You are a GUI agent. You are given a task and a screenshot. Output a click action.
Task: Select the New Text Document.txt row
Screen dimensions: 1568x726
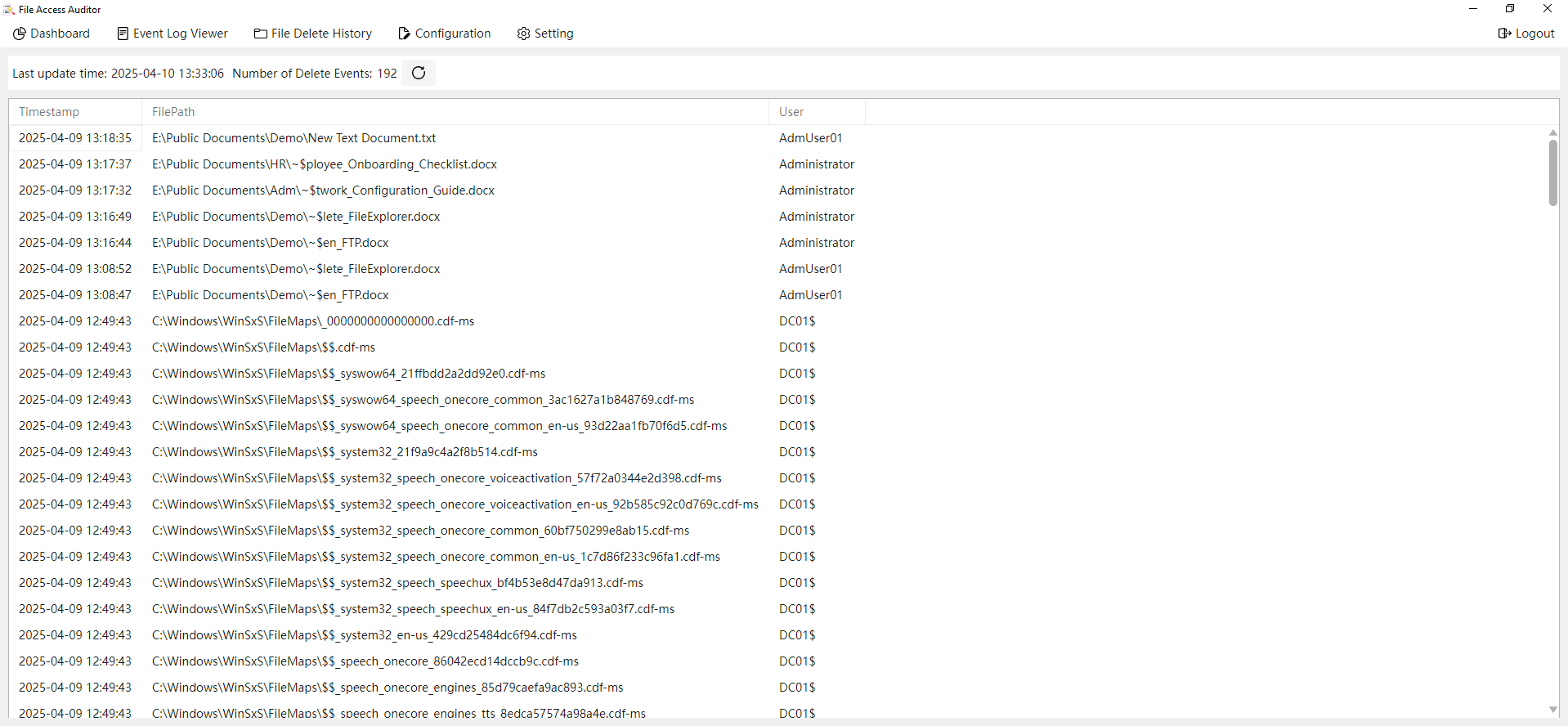(293, 138)
